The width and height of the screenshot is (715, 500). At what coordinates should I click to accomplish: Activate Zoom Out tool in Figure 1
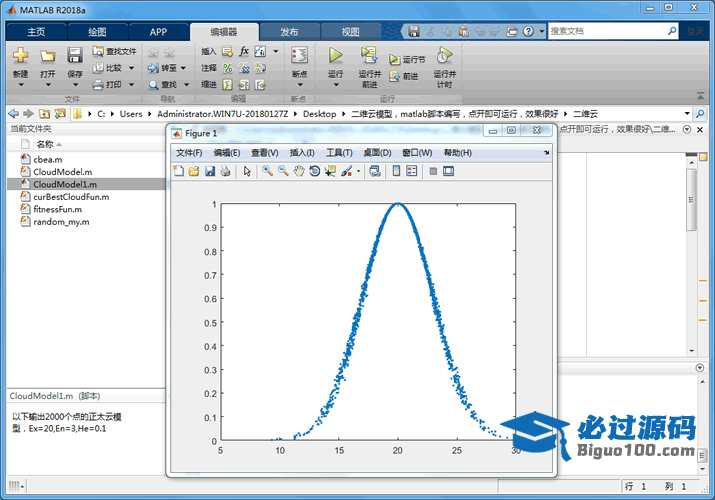[x=283, y=171]
